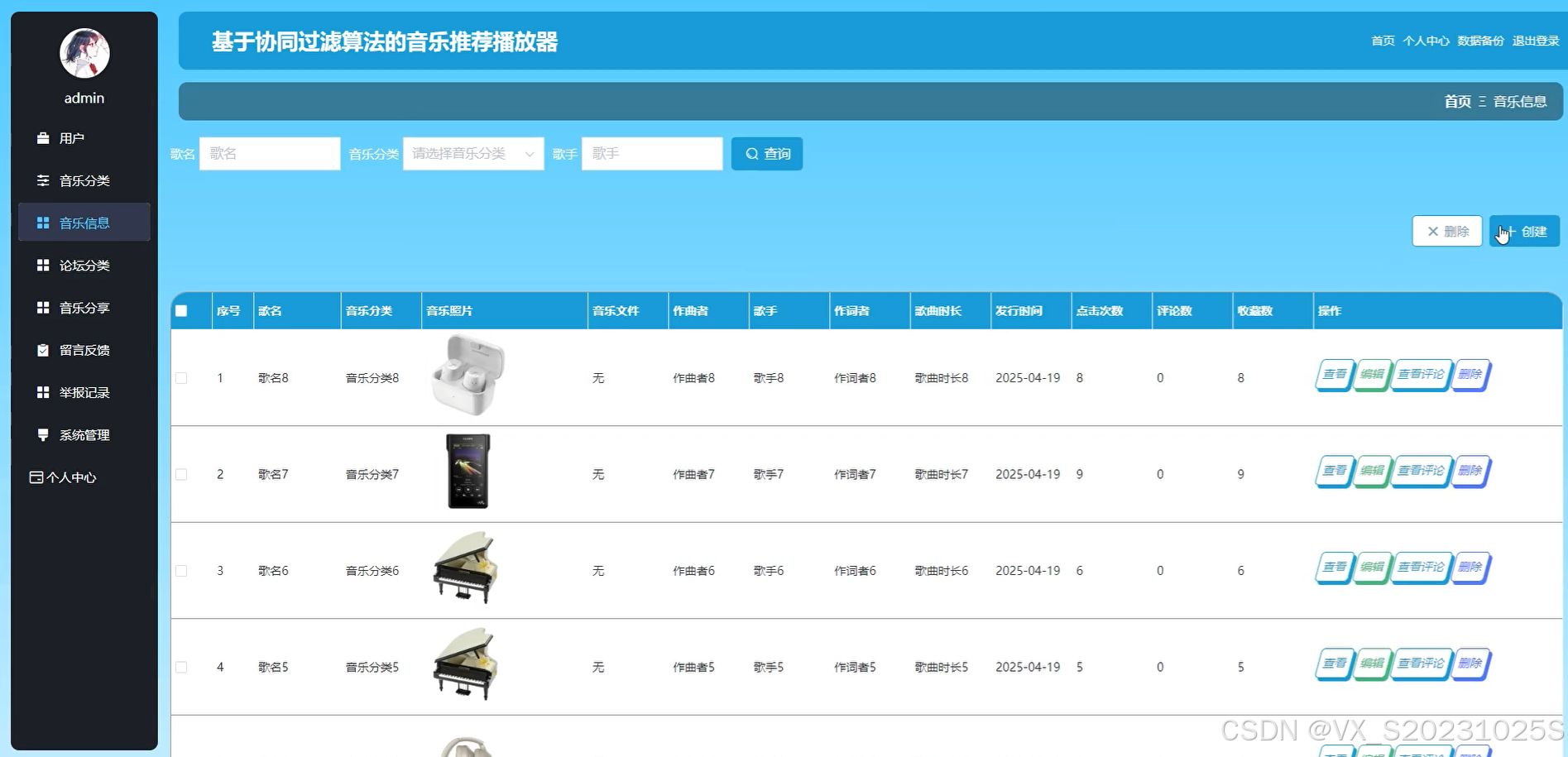Click the music player image for 歌名7
Viewport: 1568px width, 757px height.
pos(468,472)
